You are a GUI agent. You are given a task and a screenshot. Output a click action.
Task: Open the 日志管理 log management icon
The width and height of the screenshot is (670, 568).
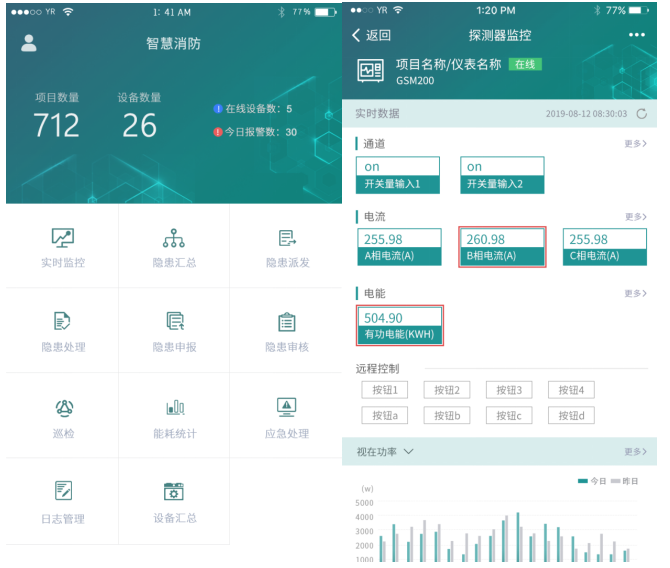63,491
